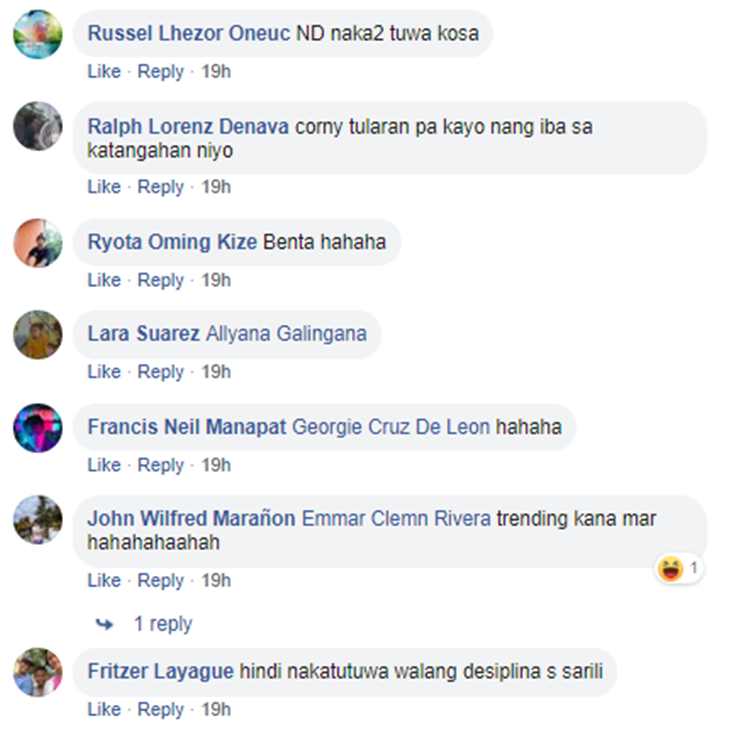
Task: Open Ralph Lorenz Denava's avatar
Action: [38, 126]
